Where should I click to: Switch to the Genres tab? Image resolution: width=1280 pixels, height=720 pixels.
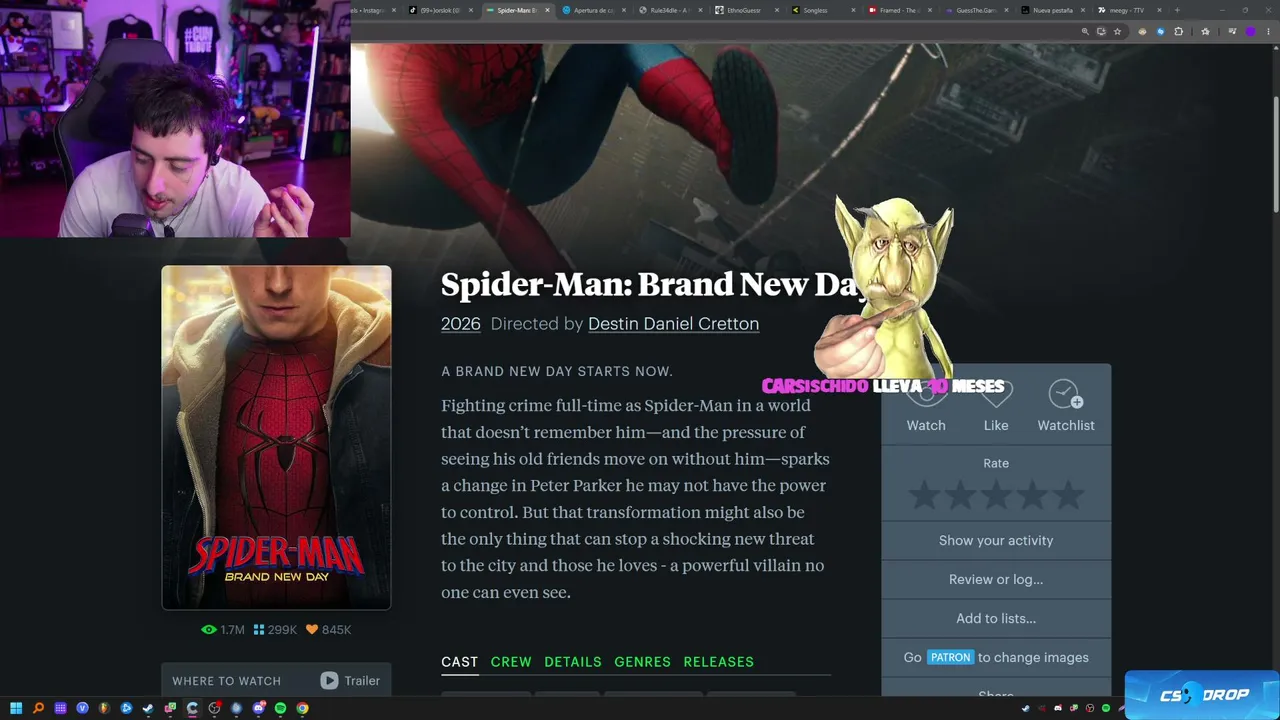point(643,662)
